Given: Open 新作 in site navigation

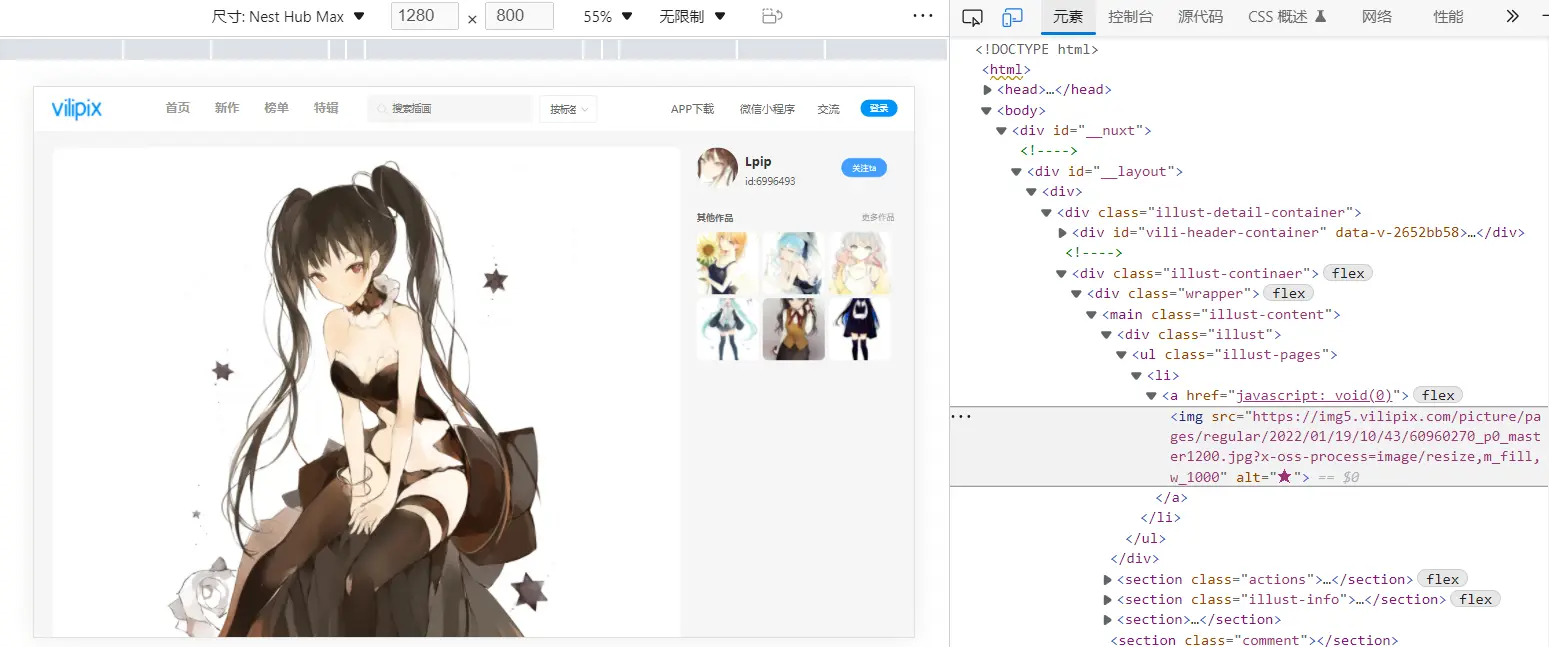Looking at the screenshot, I should point(227,108).
